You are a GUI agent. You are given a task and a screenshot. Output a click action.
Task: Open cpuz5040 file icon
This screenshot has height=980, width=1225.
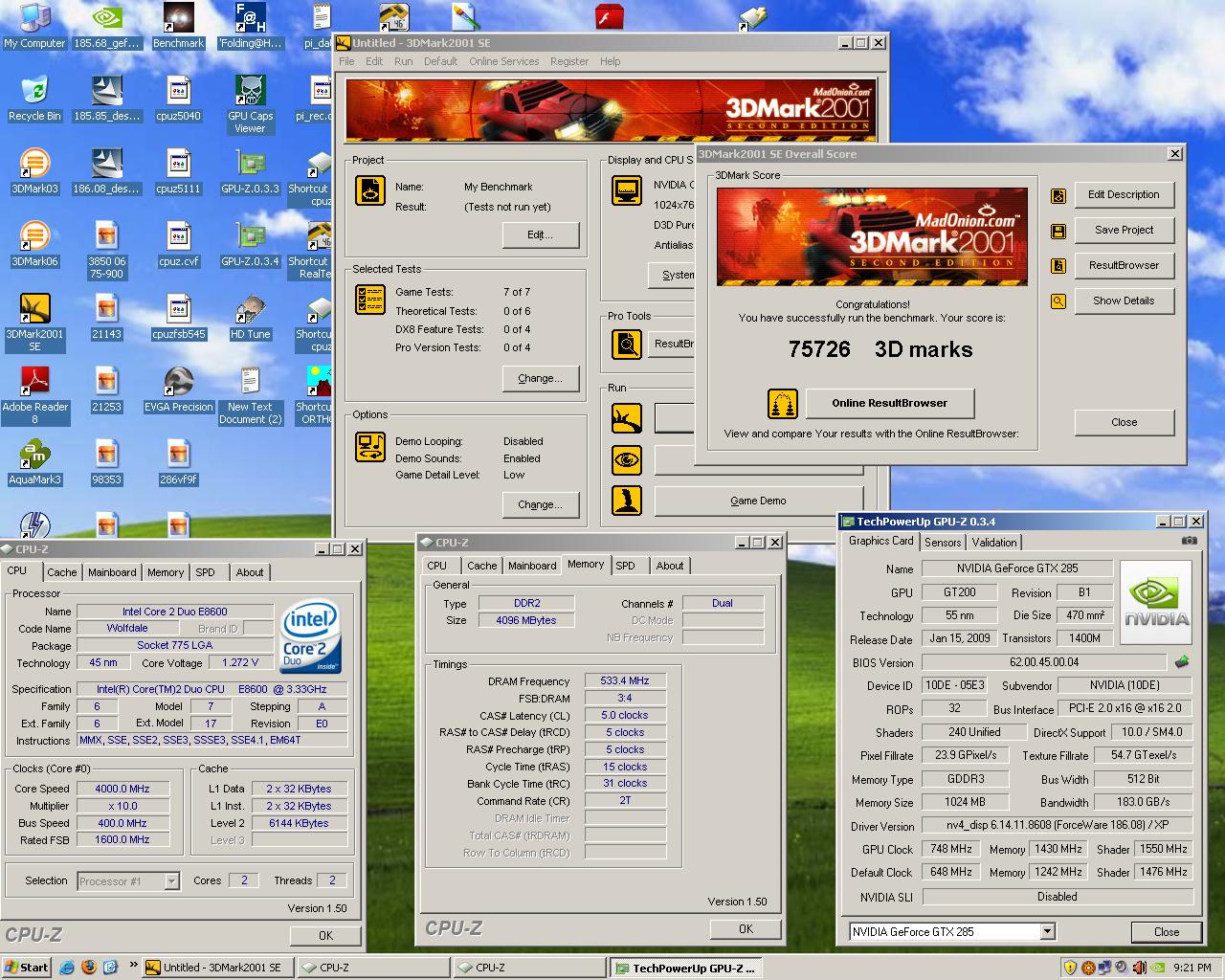tap(178, 99)
